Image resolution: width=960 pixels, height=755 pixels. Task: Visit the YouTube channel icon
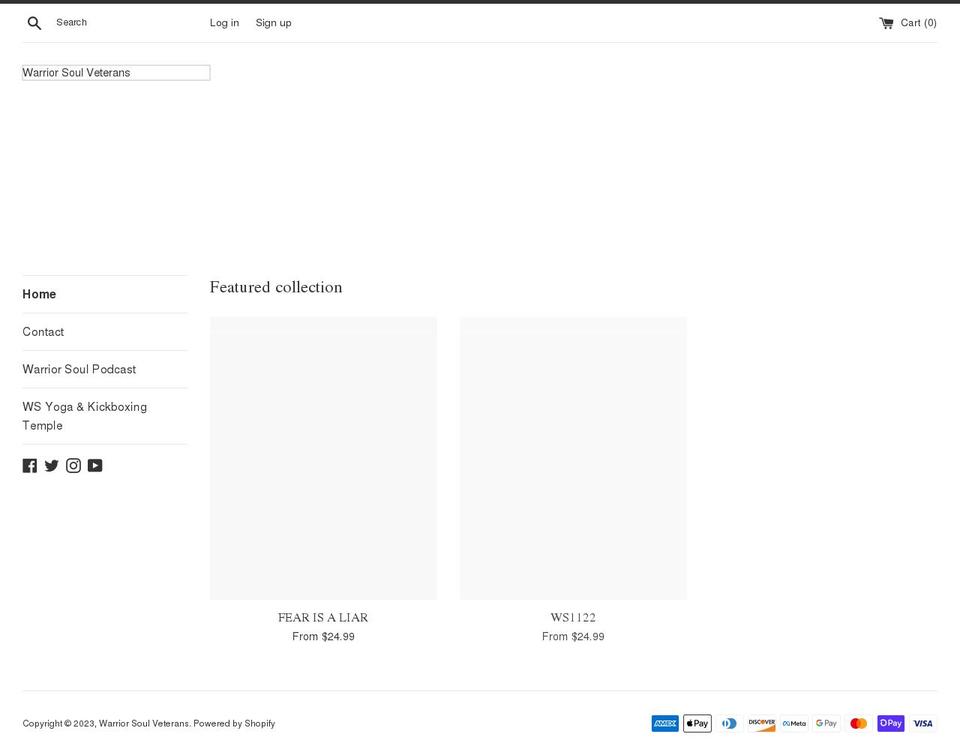tap(95, 465)
